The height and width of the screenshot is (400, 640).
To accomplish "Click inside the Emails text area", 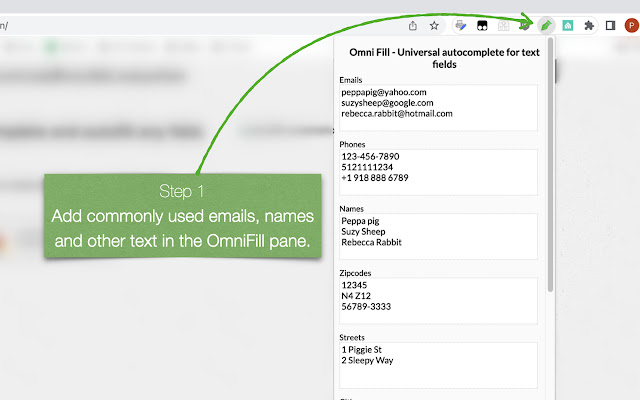I will [438, 108].
